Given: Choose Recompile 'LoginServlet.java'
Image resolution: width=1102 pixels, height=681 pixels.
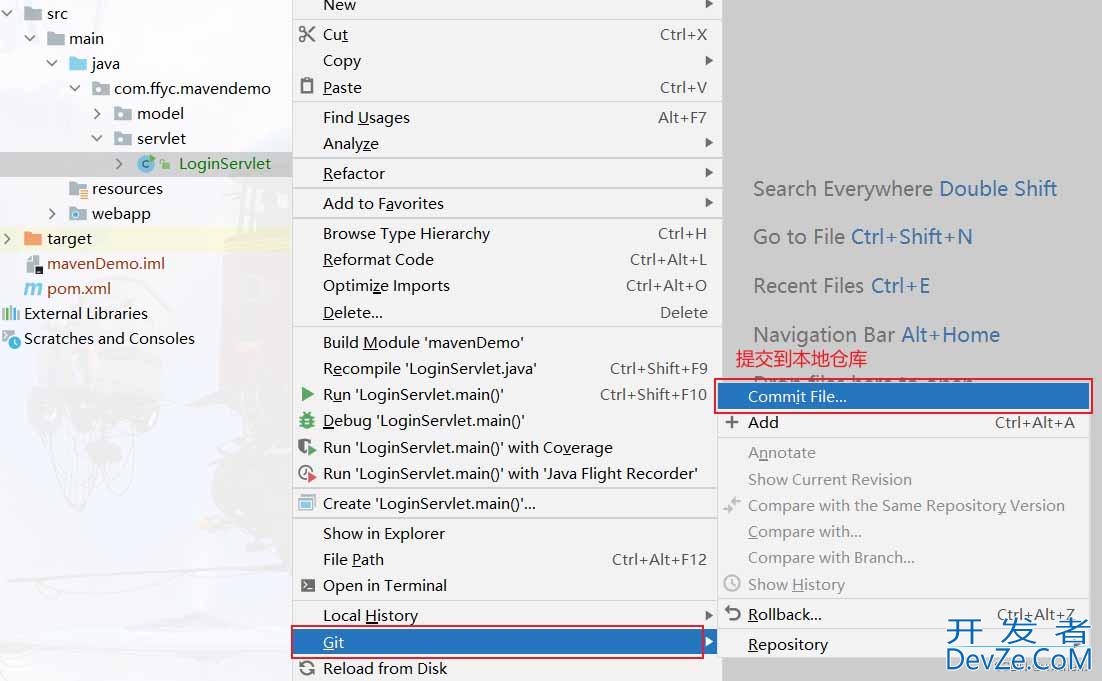Looking at the screenshot, I should (x=507, y=368).
